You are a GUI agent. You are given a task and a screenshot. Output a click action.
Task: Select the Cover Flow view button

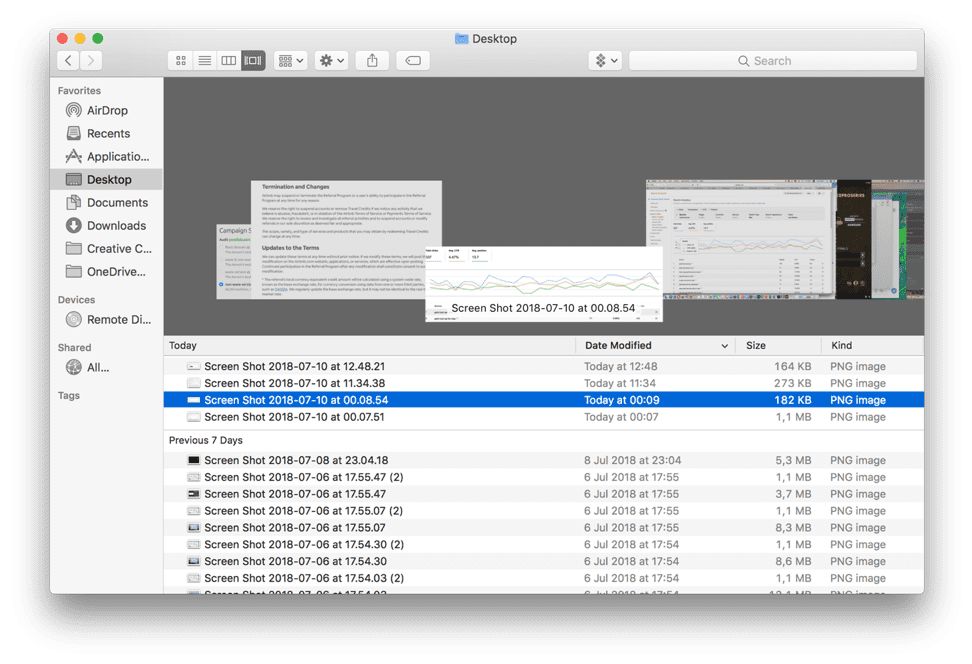click(253, 61)
